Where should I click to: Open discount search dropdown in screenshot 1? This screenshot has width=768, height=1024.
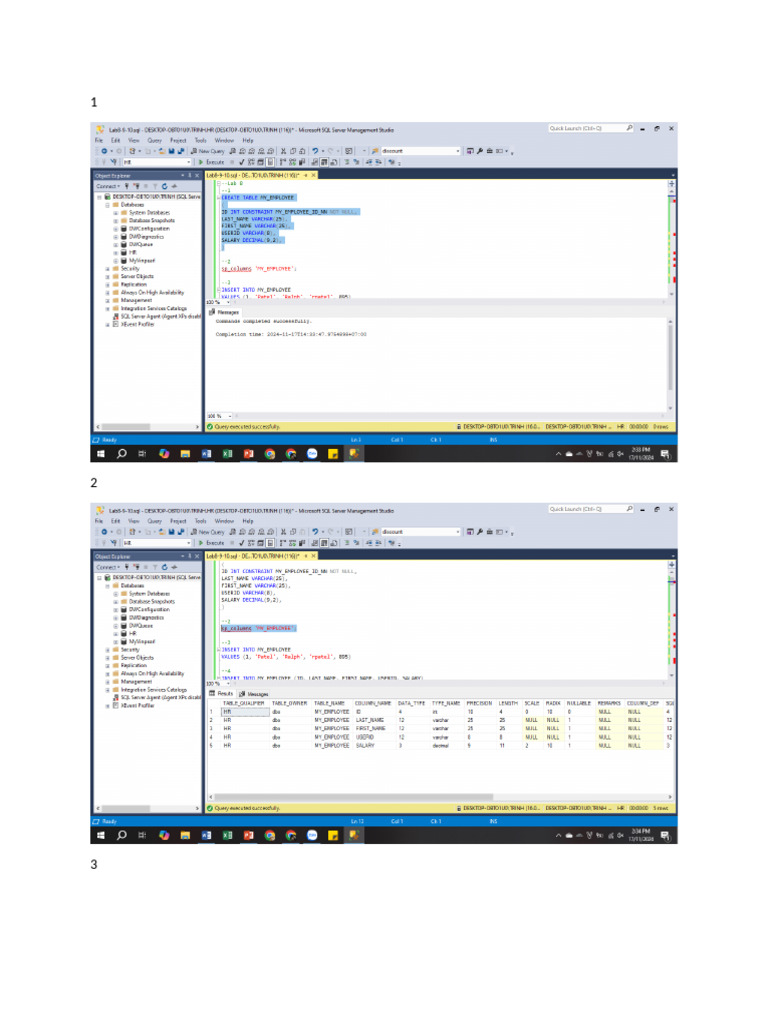point(420,151)
